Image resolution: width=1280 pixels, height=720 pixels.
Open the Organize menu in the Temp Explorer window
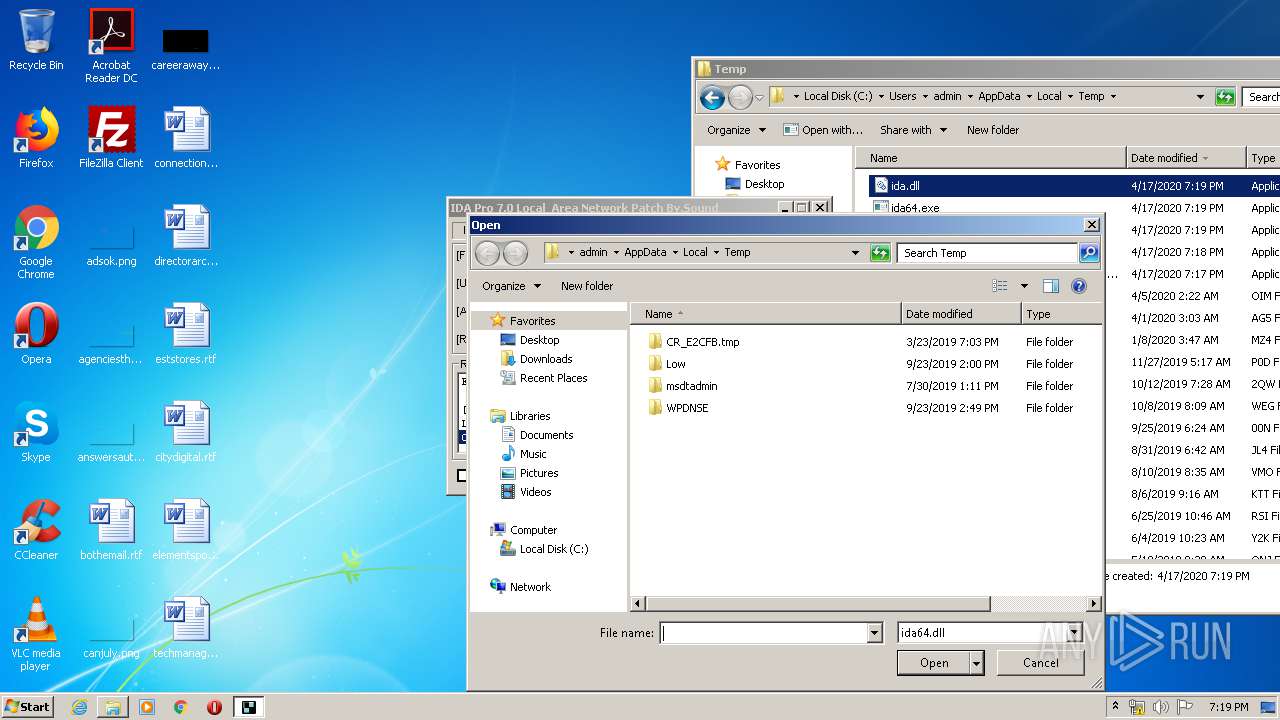point(736,130)
